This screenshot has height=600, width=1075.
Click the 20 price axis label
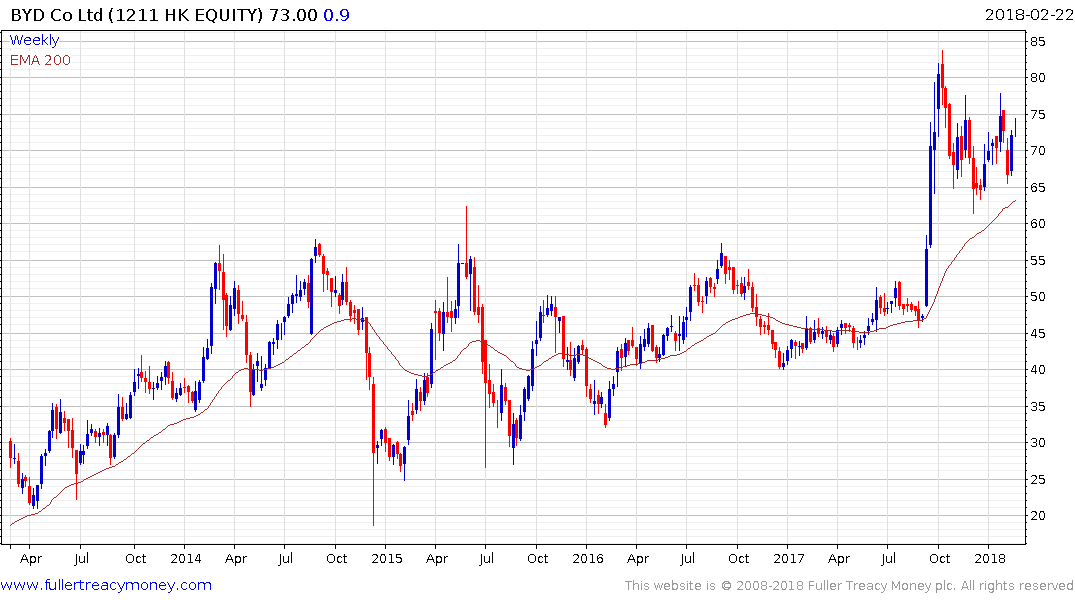pos(1037,516)
